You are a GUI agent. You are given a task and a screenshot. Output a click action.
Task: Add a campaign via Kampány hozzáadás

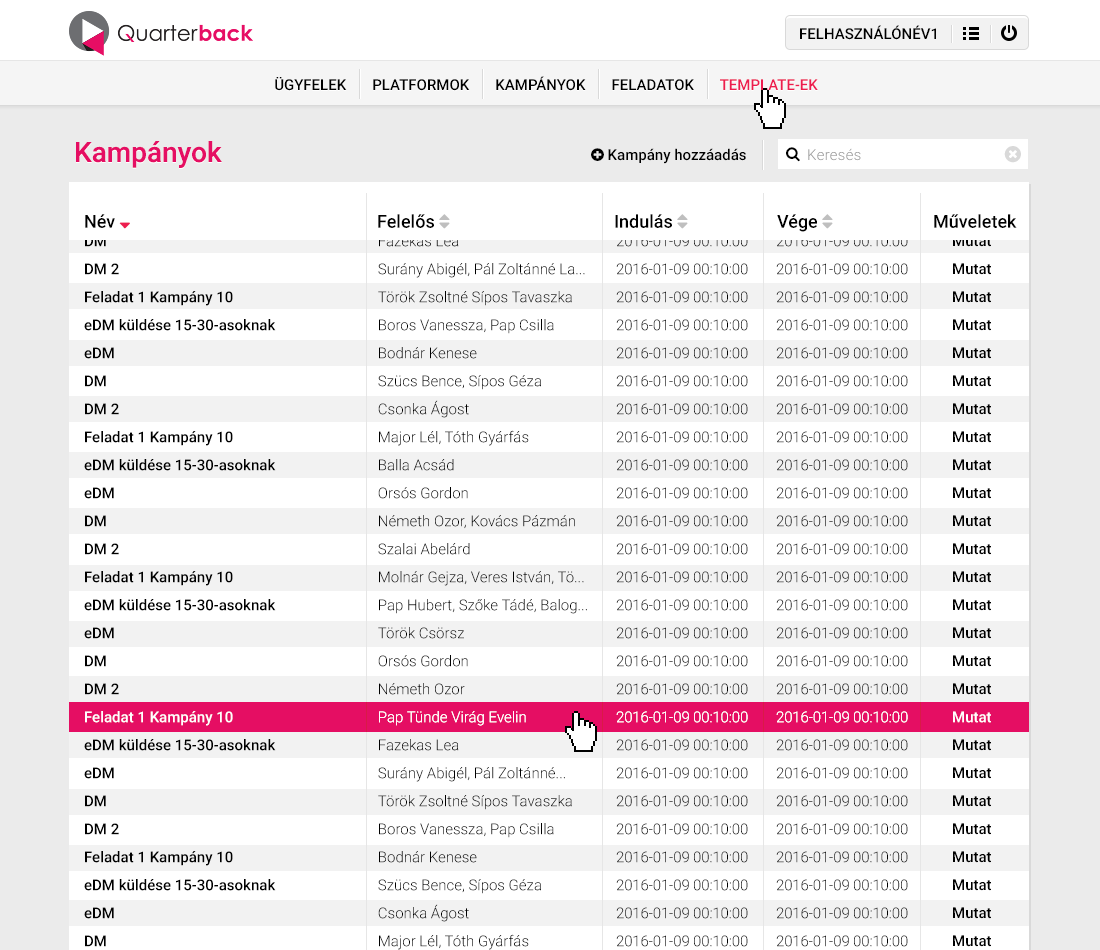(669, 155)
